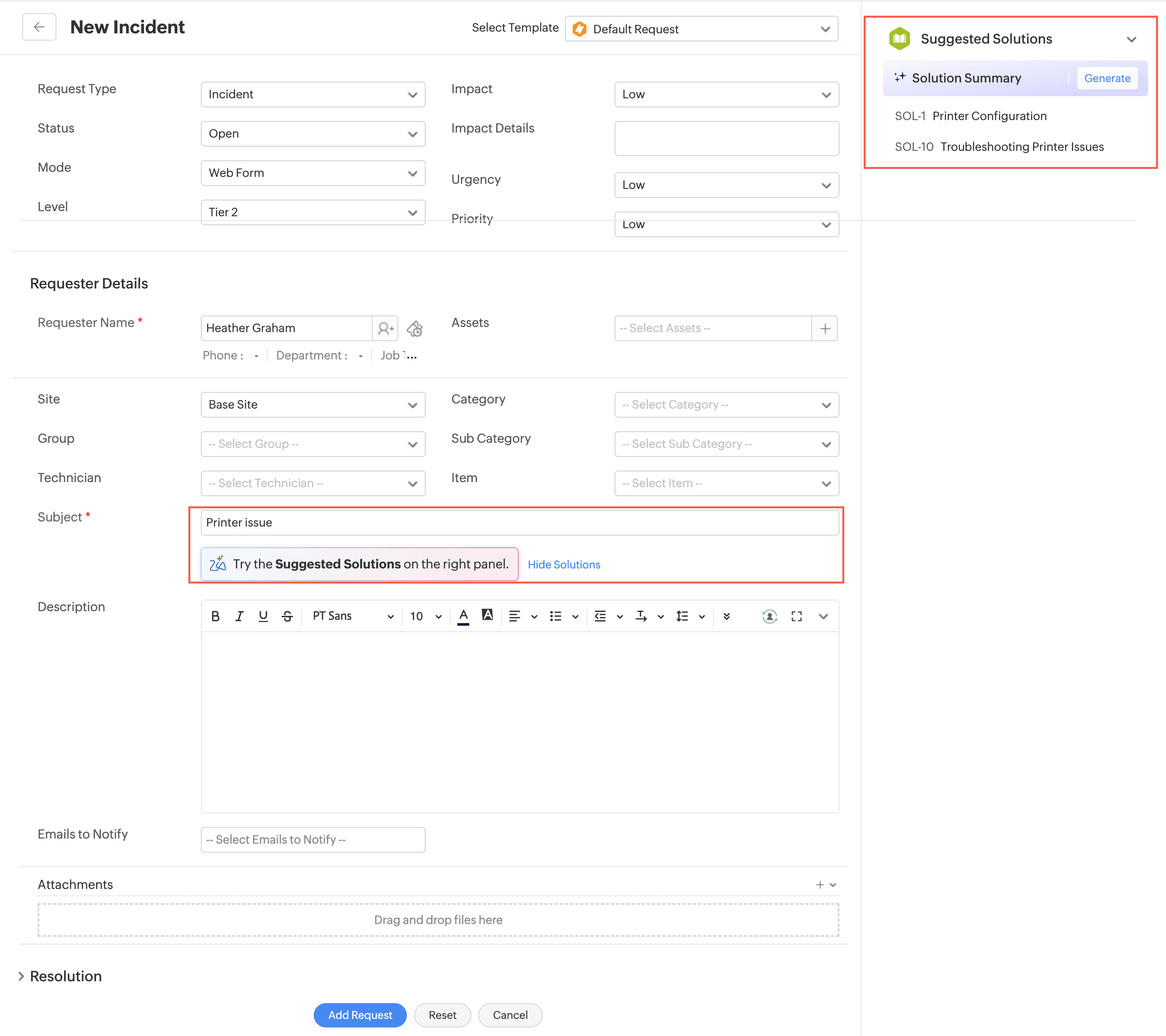Open the Level dropdown showing Tier 2

(x=313, y=212)
